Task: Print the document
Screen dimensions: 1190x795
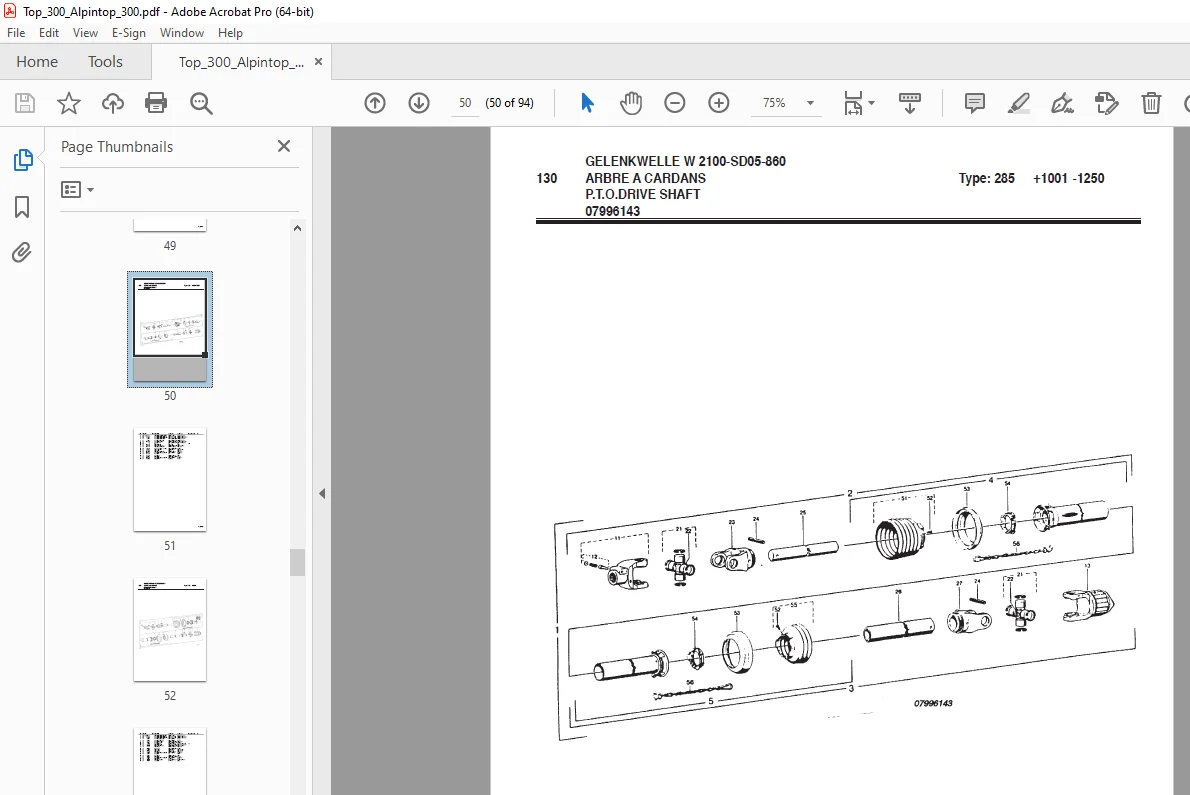Action: pyautogui.click(x=156, y=103)
